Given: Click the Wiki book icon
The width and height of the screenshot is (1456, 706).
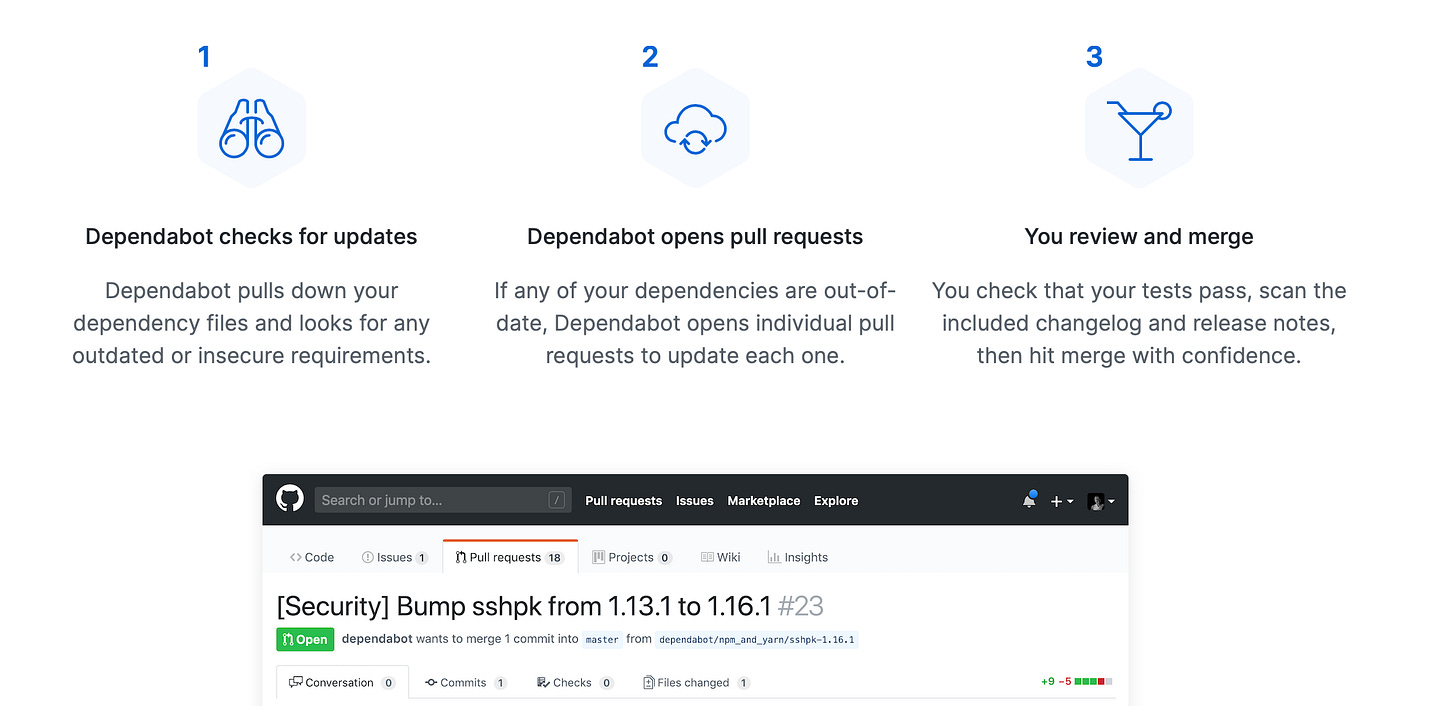Looking at the screenshot, I should [706, 557].
